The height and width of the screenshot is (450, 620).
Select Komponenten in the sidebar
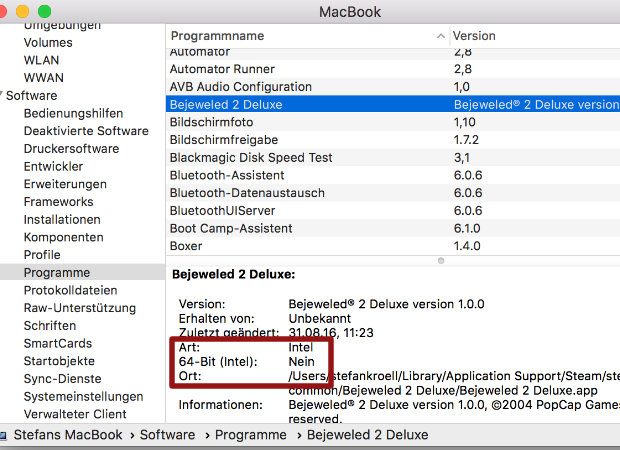tap(64, 237)
